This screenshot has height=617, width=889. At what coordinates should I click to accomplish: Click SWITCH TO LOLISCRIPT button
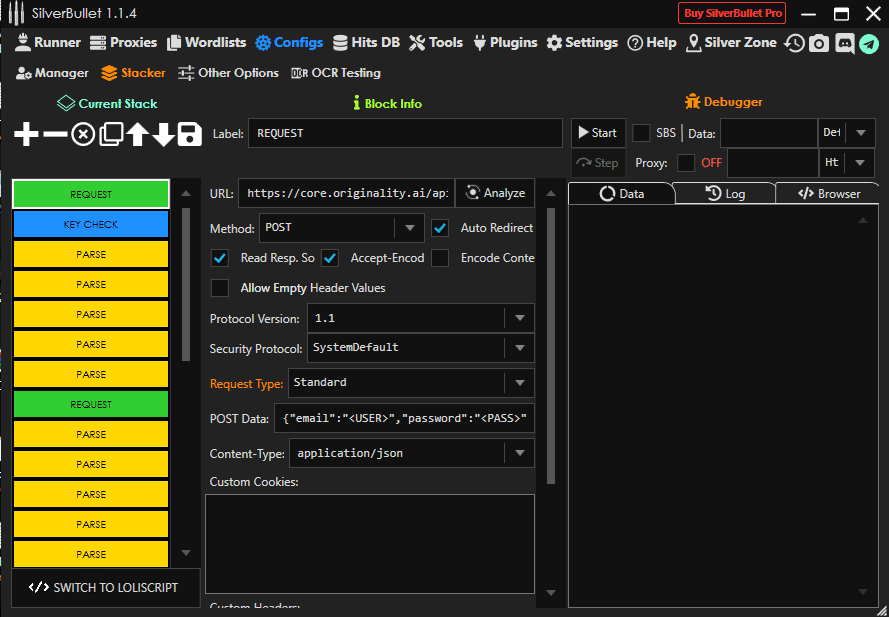(x=106, y=588)
